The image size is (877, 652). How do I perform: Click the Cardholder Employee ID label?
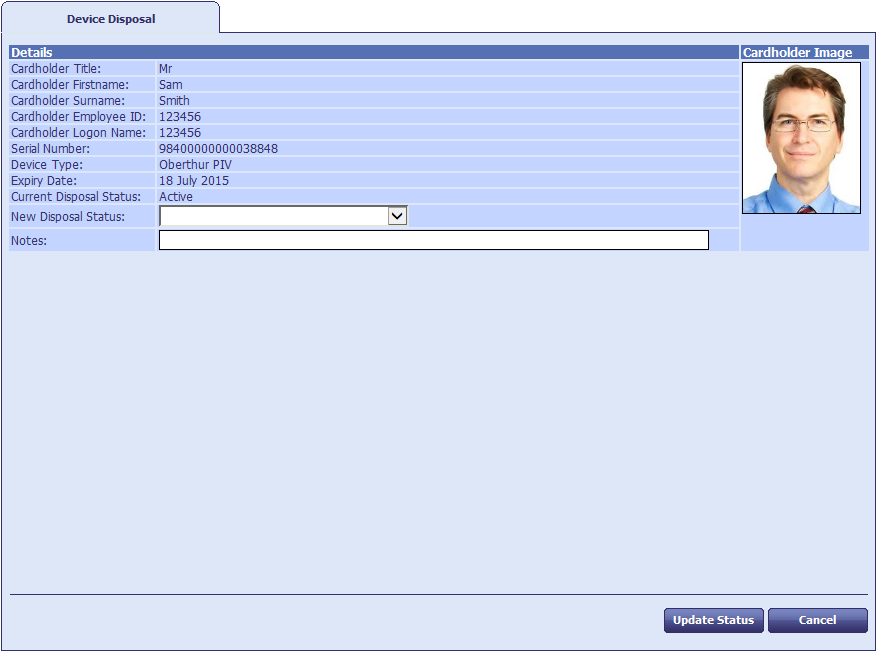pyautogui.click(x=78, y=117)
